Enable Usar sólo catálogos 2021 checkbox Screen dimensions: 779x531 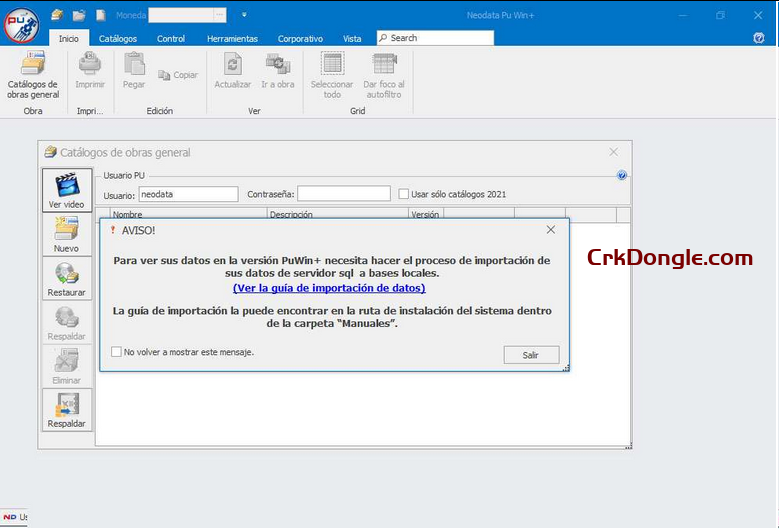click(404, 194)
